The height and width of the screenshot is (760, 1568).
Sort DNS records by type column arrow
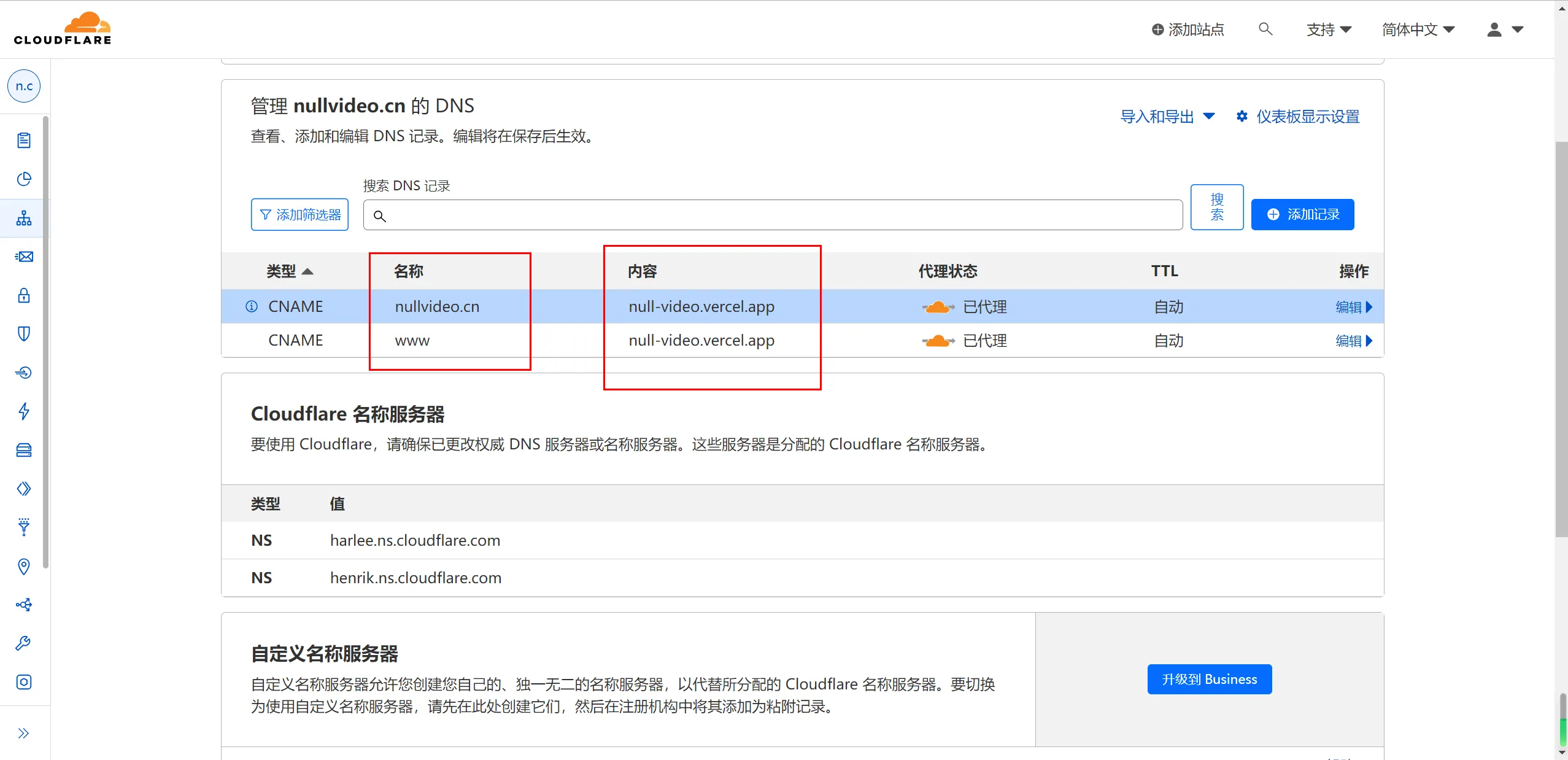click(308, 271)
